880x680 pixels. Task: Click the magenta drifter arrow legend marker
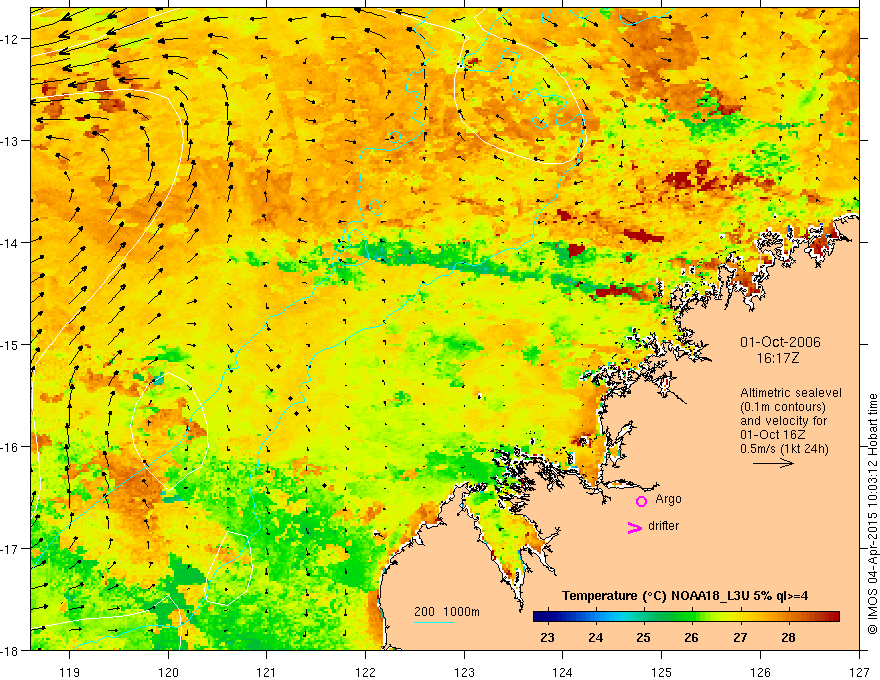(635, 528)
